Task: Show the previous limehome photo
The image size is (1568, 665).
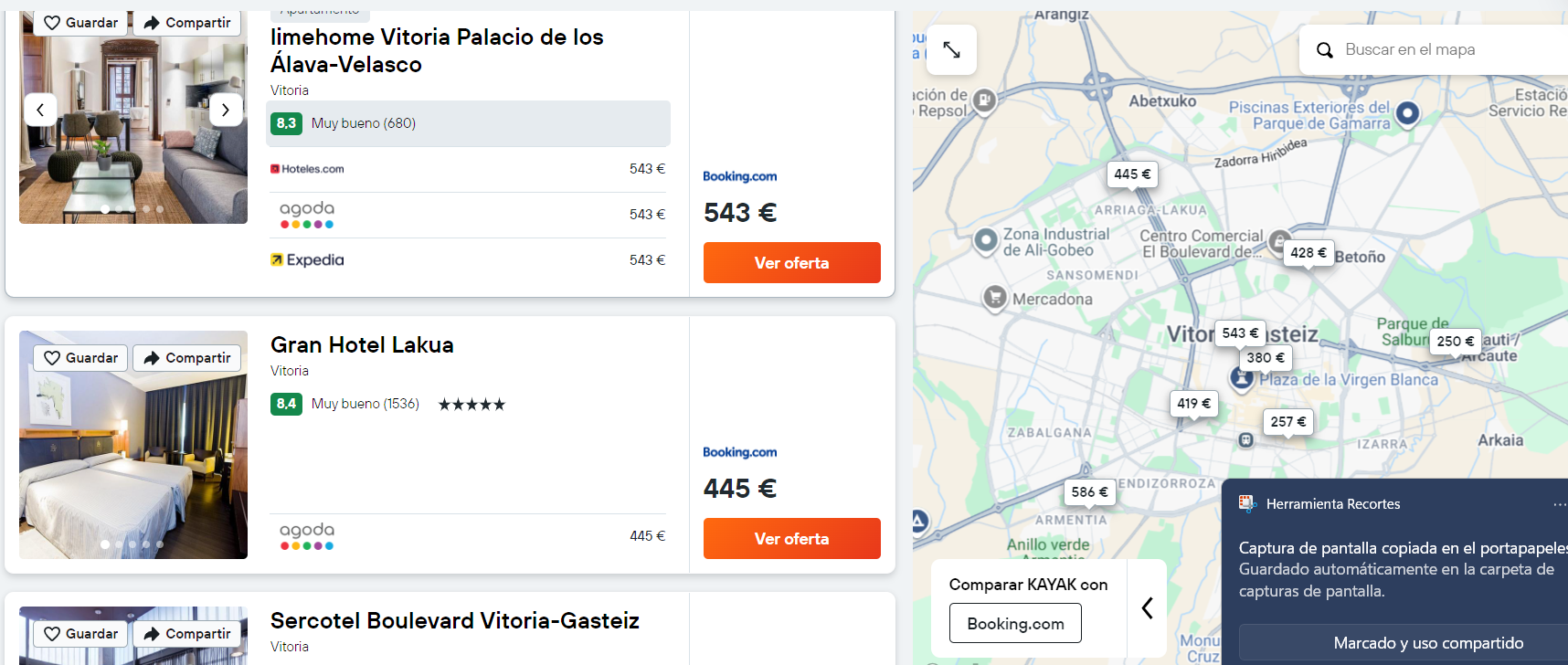Action: 40,110
